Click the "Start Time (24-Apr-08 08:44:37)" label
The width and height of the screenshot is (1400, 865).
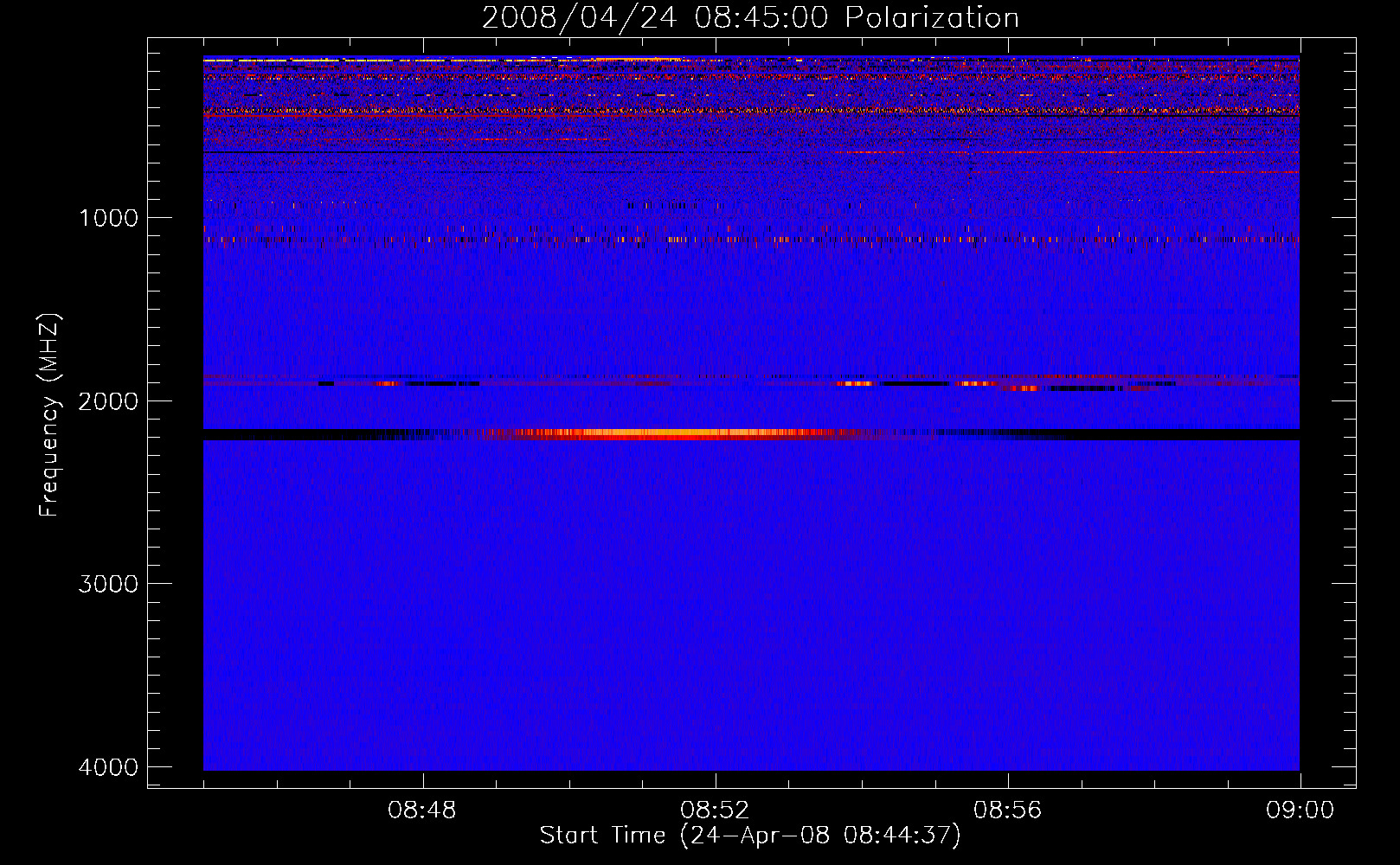pyautogui.click(x=750, y=836)
